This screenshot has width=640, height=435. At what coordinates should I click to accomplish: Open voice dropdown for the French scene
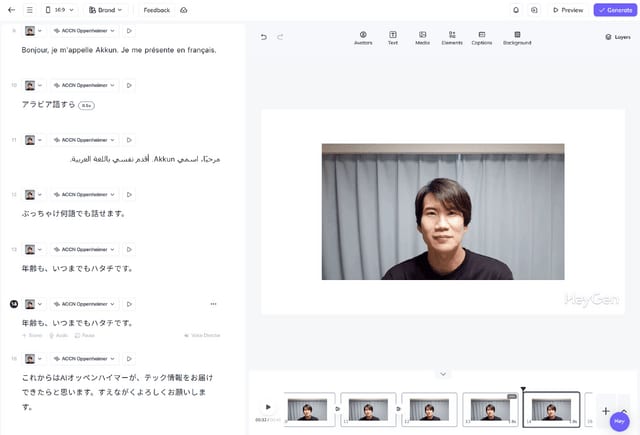click(84, 31)
